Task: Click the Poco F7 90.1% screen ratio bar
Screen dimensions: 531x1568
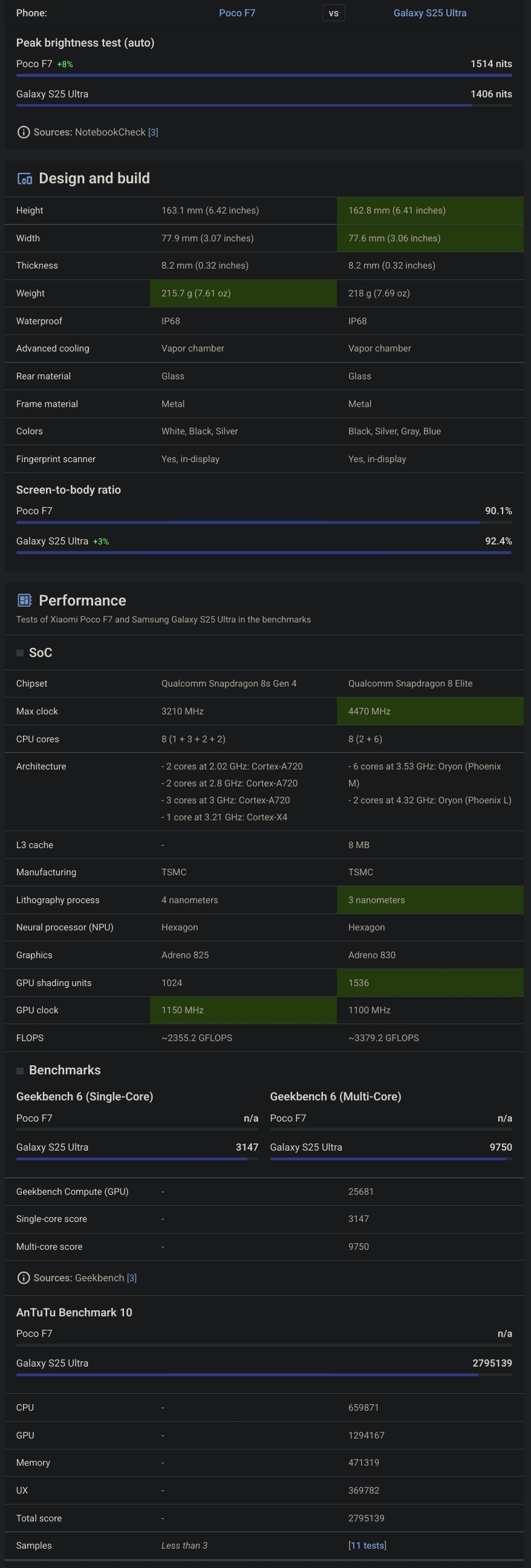Action: (x=264, y=522)
